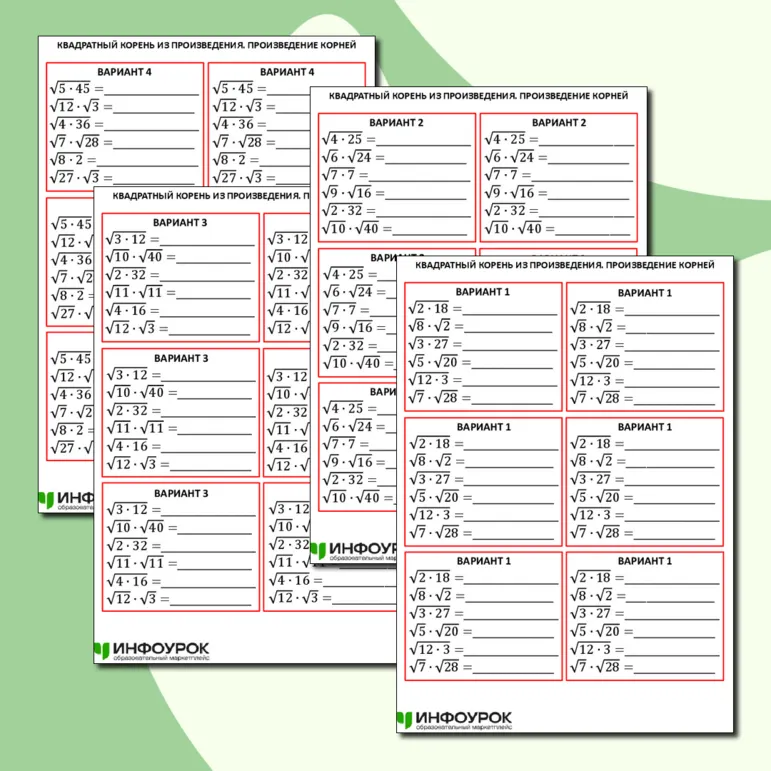Click √7·√28 in the lower-right Вариант 1 card
Screen dimensions: 771x771
595,667
